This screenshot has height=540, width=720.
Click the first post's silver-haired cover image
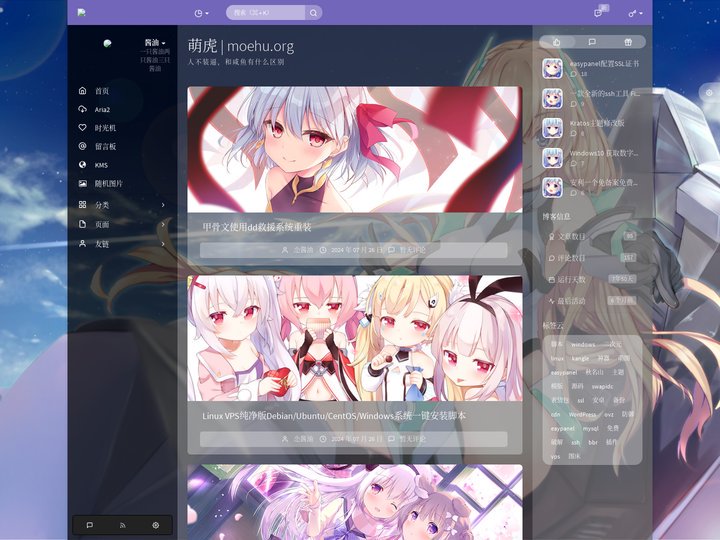[354, 149]
